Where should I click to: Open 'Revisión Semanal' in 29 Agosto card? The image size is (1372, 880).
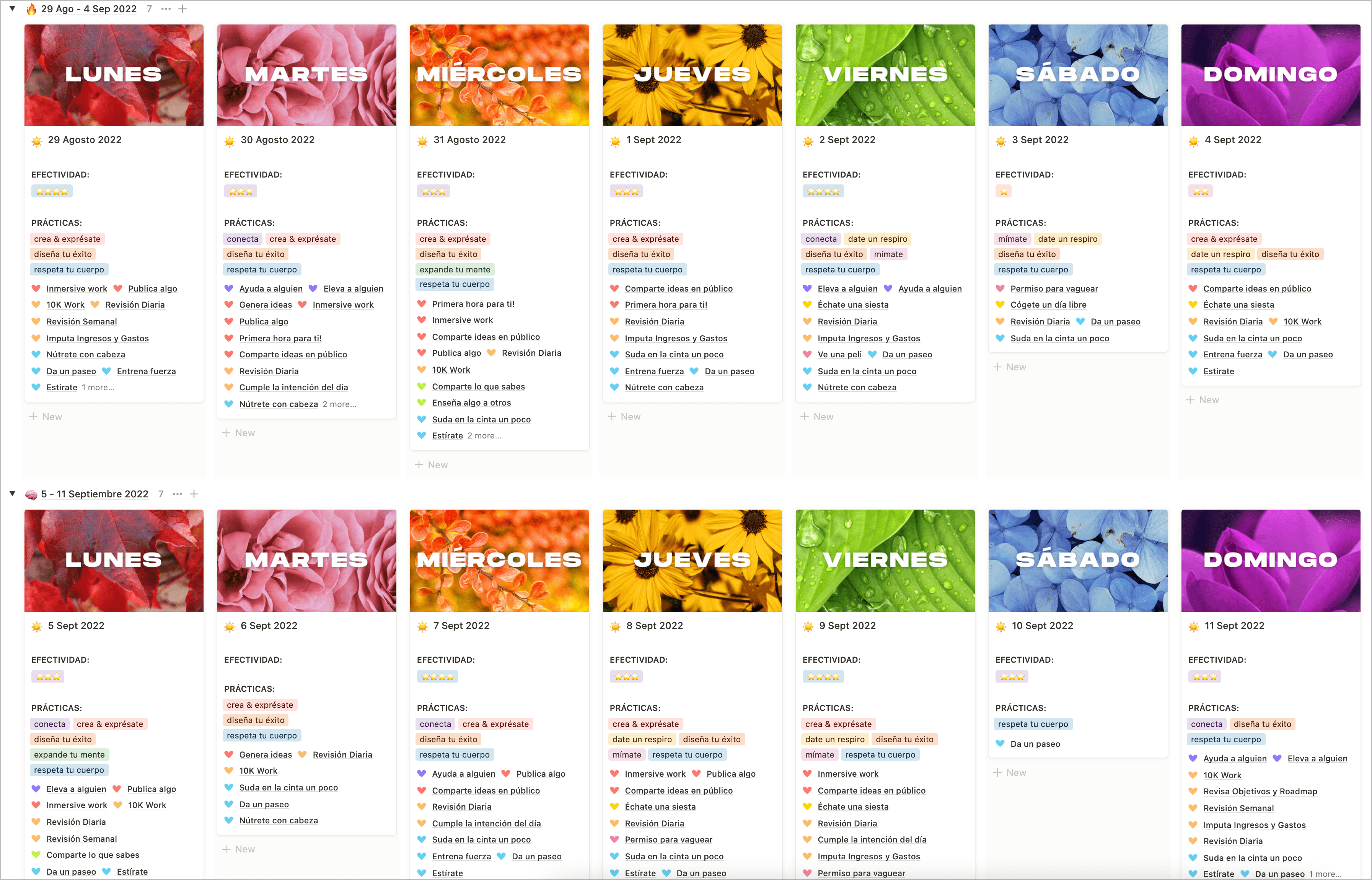[81, 322]
